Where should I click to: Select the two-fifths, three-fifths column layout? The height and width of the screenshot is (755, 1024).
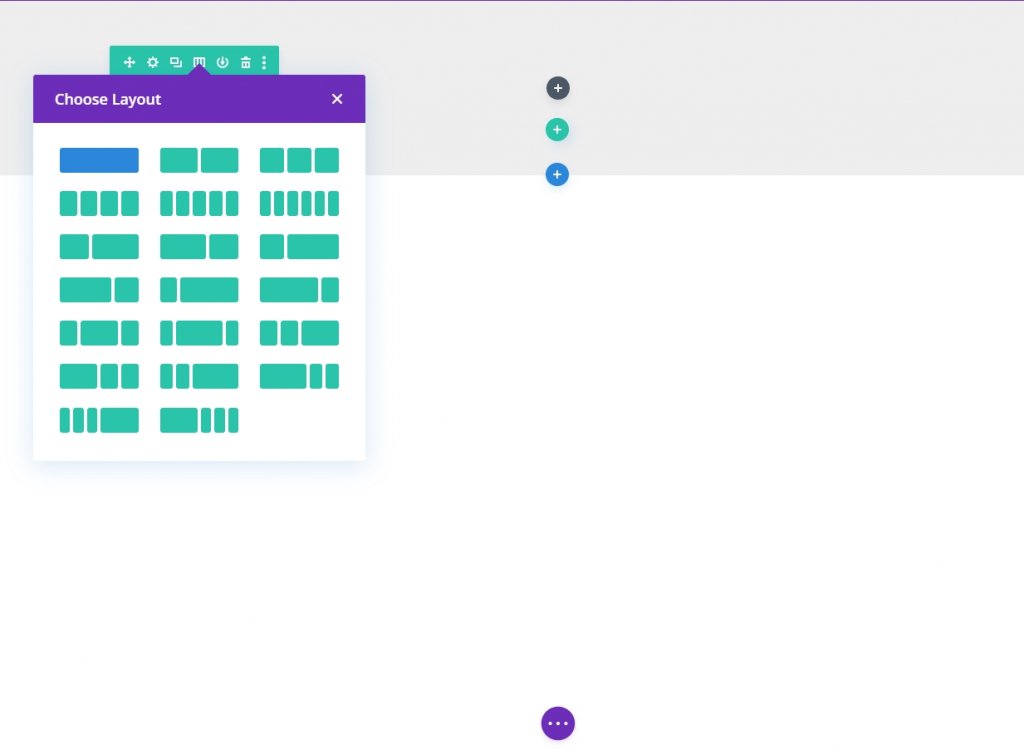[99, 246]
